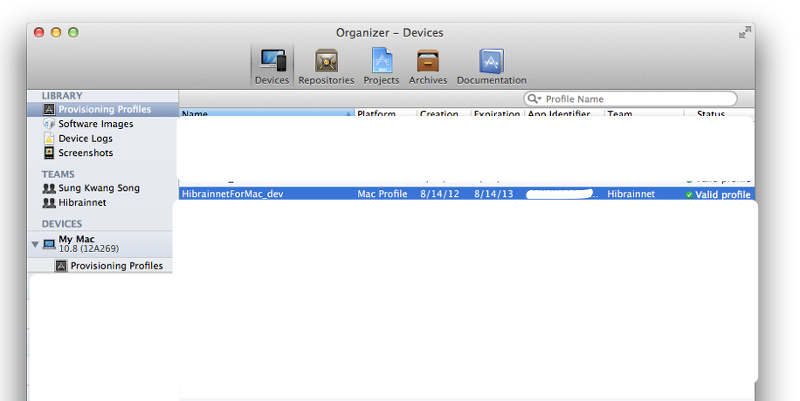Sort by the Platform column header

click(x=386, y=113)
